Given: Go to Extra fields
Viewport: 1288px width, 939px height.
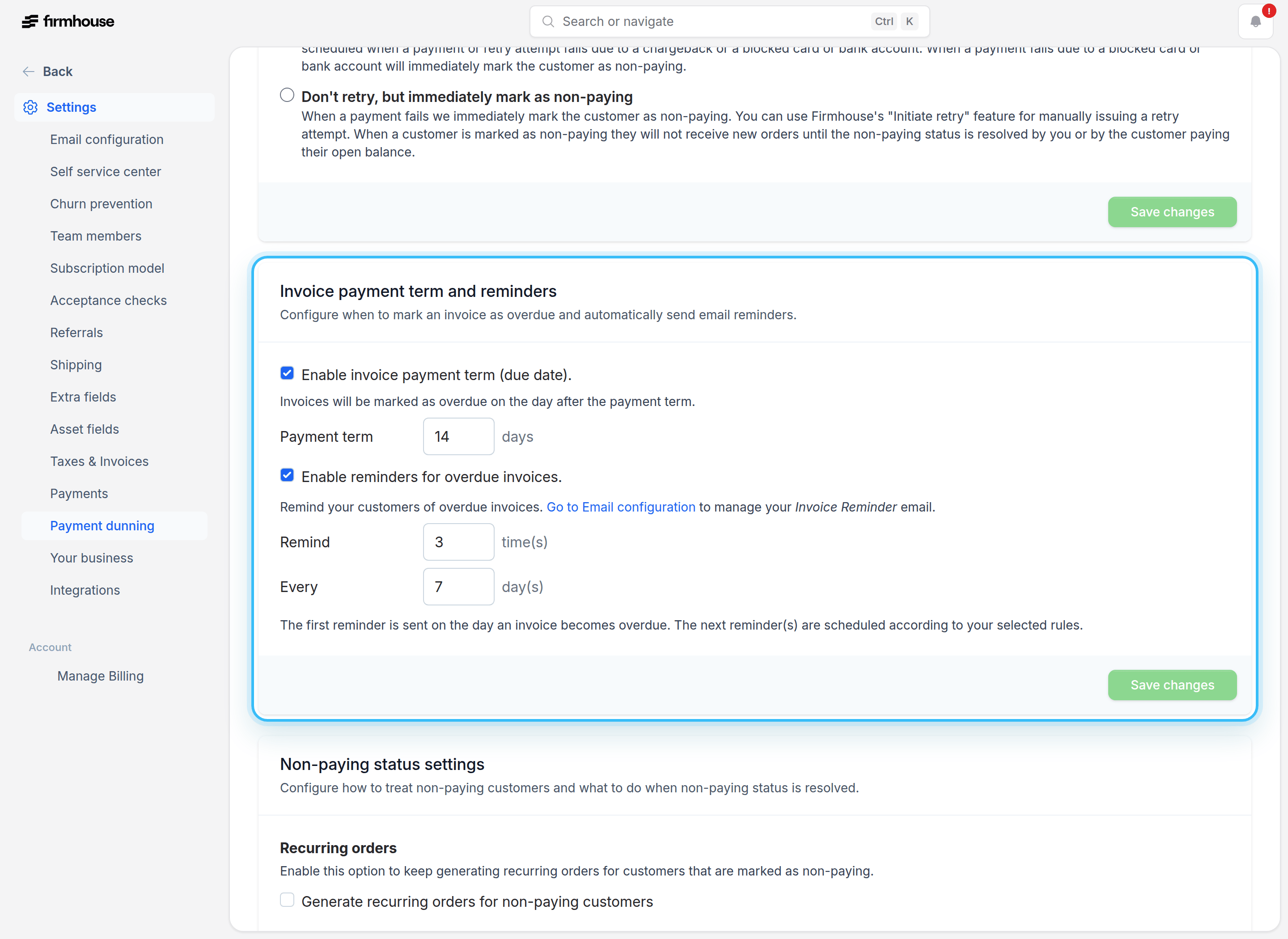Looking at the screenshot, I should [83, 398].
